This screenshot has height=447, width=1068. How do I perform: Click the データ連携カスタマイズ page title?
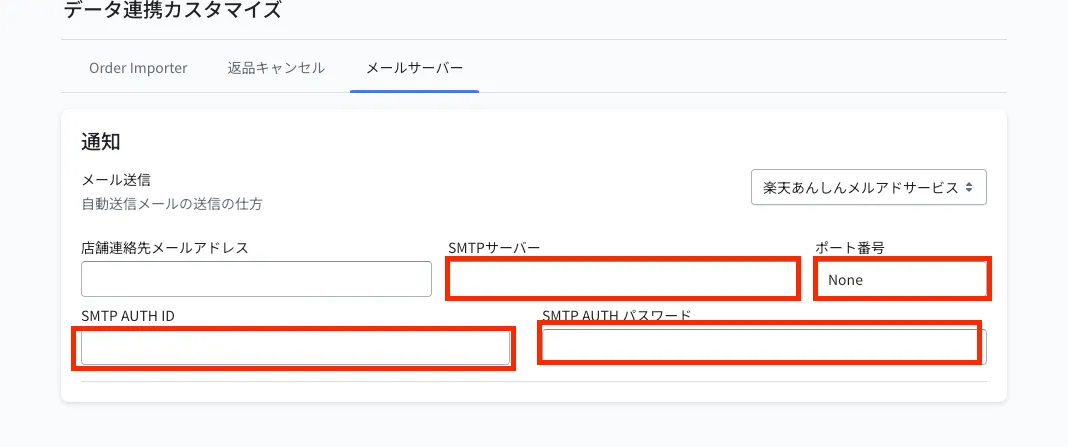(172, 10)
